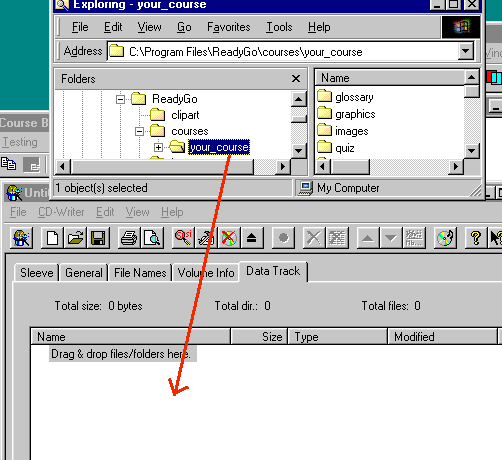Click the yellow question mark help icon
This screenshot has height=460, width=502.
(476, 238)
